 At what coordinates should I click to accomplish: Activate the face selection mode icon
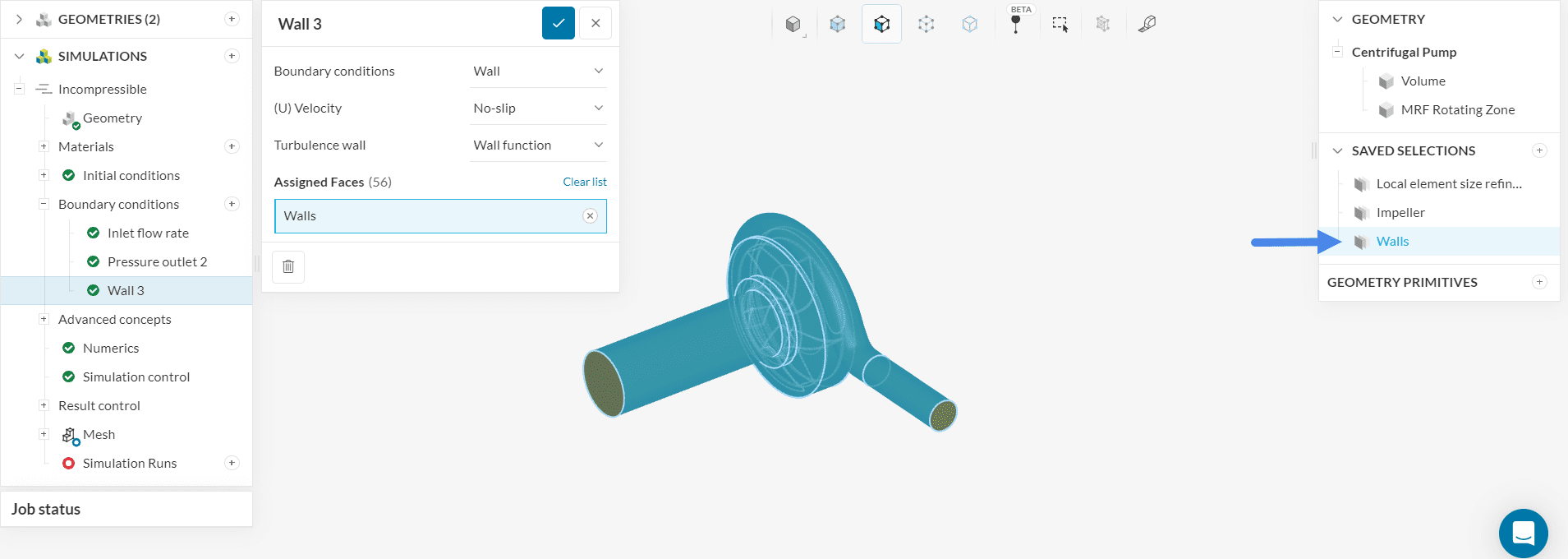(881, 25)
